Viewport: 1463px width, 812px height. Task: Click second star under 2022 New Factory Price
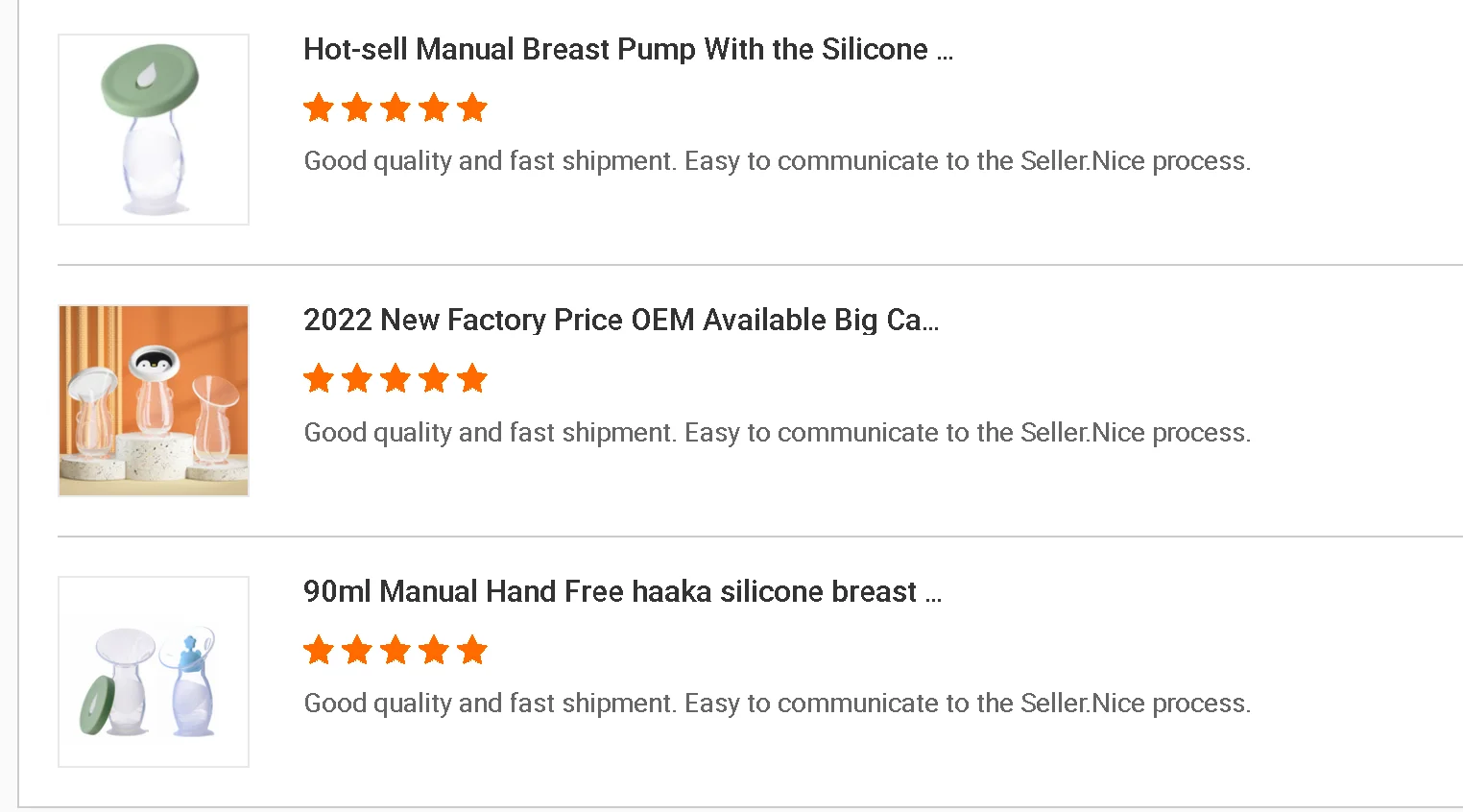tap(357, 378)
